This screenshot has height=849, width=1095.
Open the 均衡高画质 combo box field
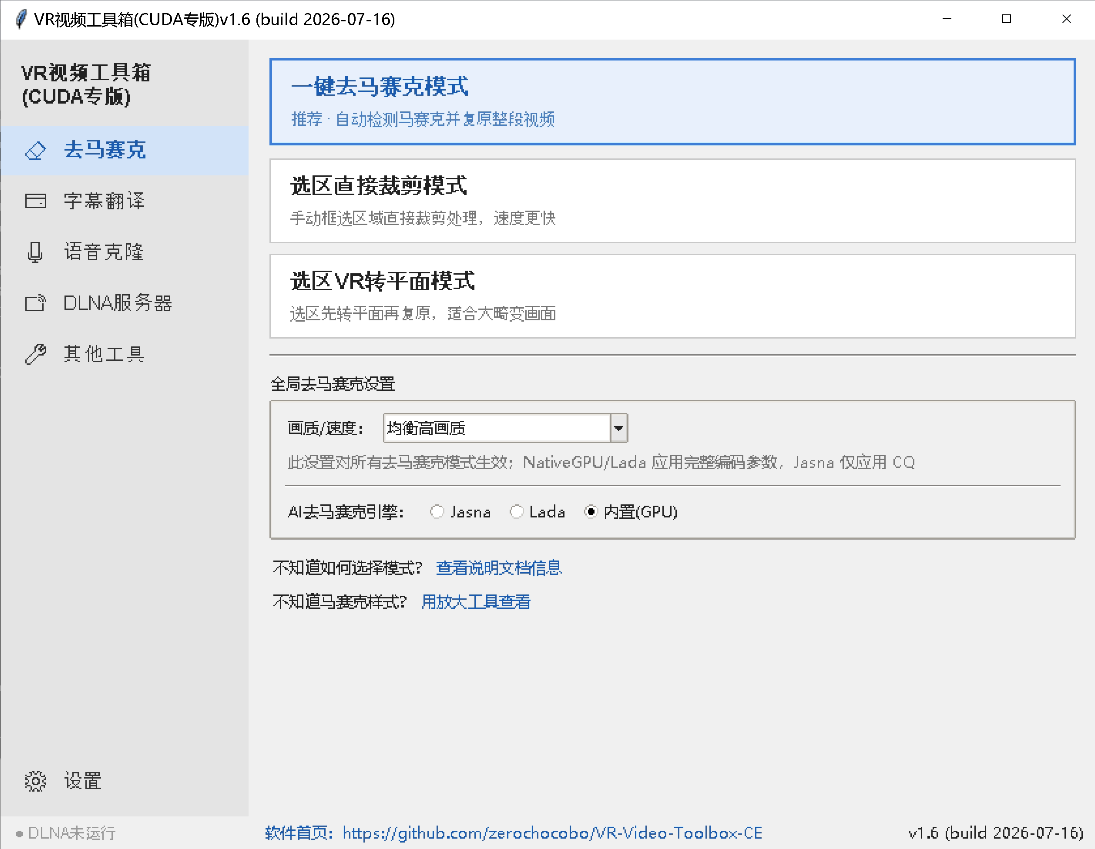click(506, 428)
